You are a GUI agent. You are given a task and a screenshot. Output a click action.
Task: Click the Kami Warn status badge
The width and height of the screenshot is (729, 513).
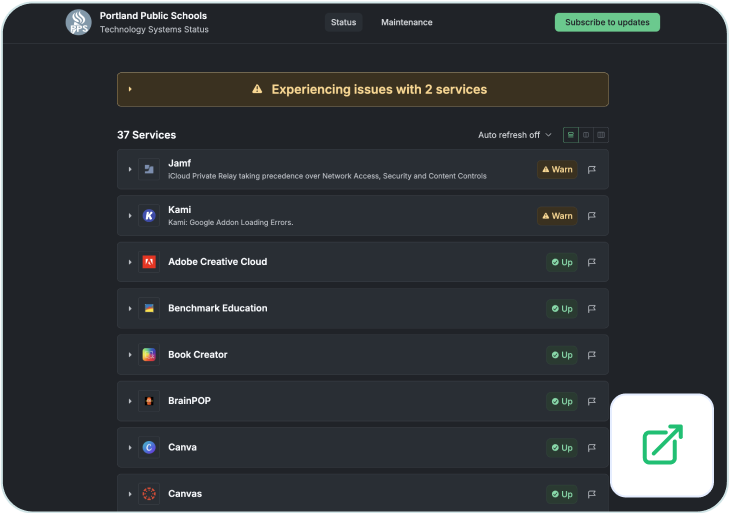click(x=557, y=215)
